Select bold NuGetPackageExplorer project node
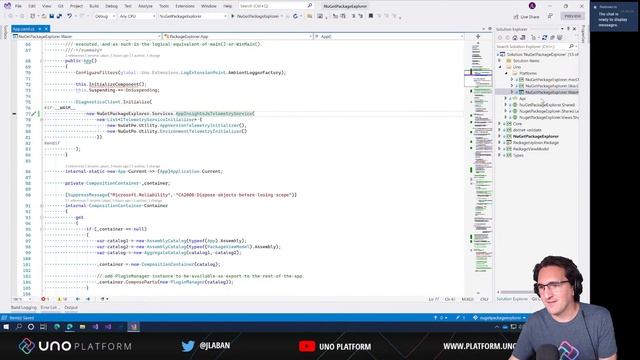640x360 pixels. click(x=536, y=136)
